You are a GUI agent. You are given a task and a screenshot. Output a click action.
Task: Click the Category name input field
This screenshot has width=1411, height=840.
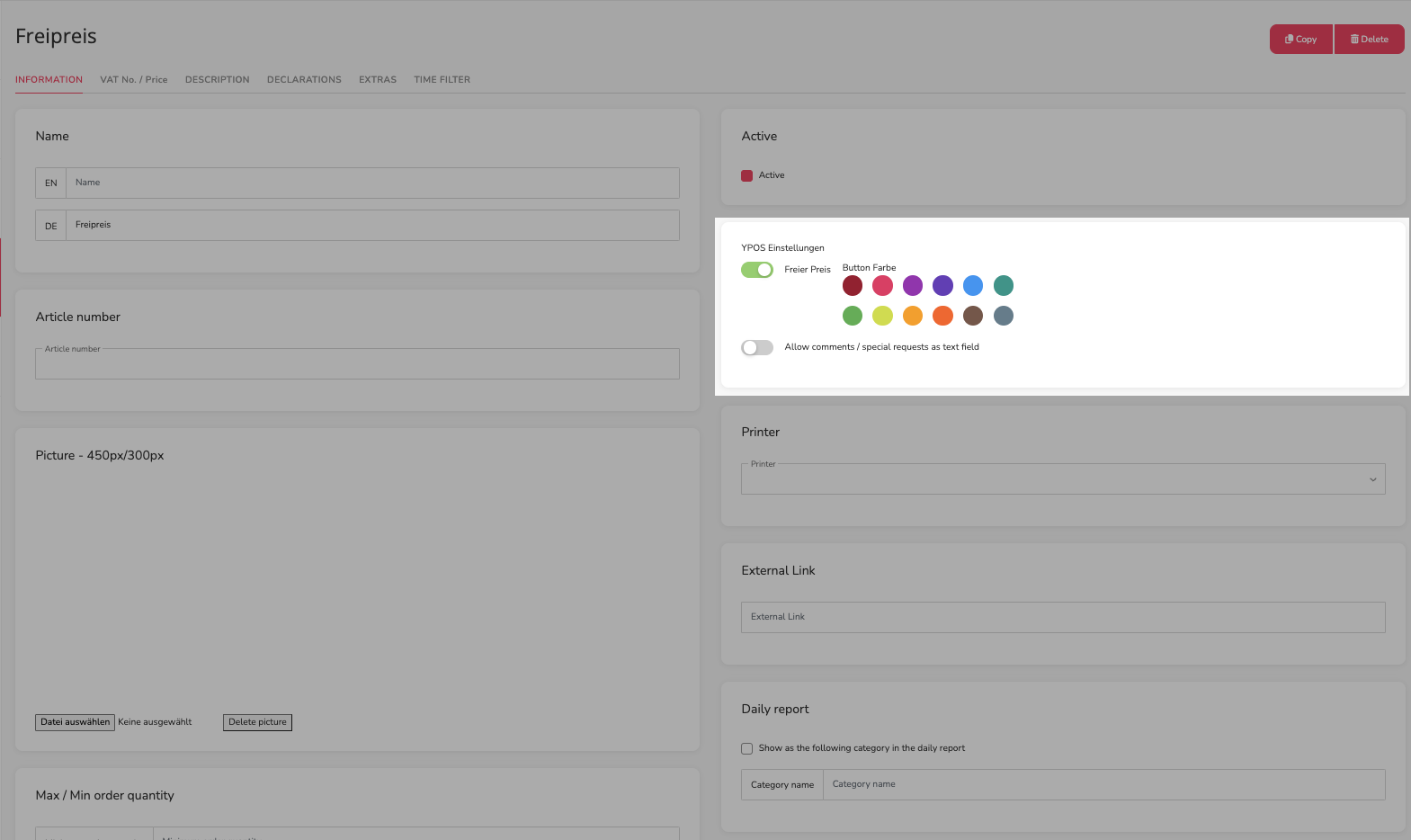click(1104, 785)
